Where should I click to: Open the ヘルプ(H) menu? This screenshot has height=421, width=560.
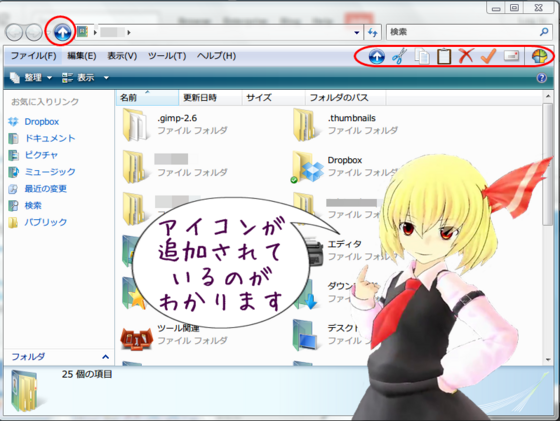[x=216, y=56]
